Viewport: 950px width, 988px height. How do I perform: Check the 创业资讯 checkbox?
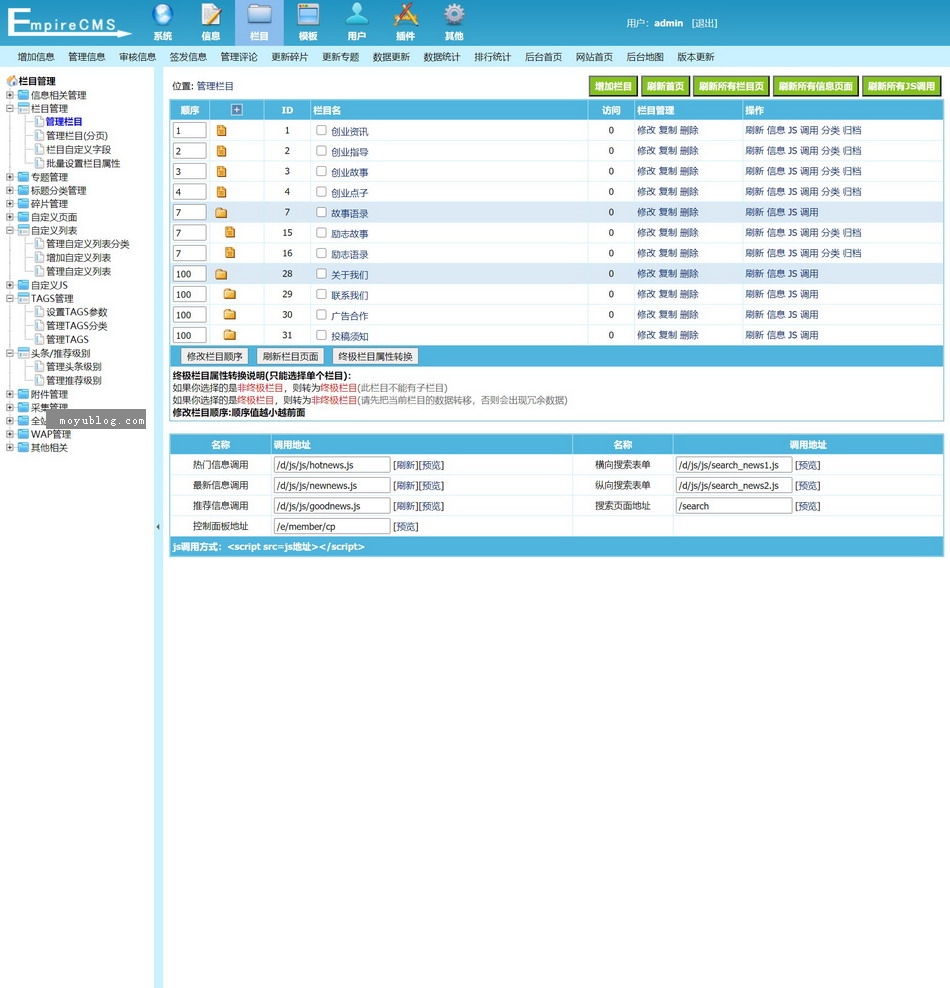321,130
